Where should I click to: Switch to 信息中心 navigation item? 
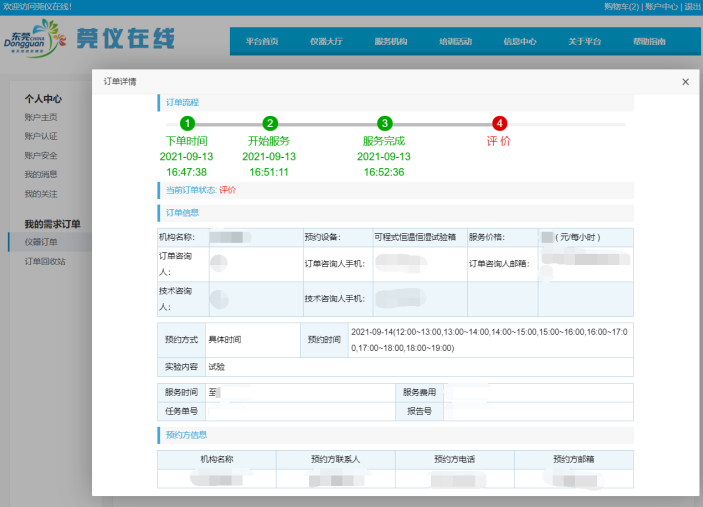pos(520,42)
